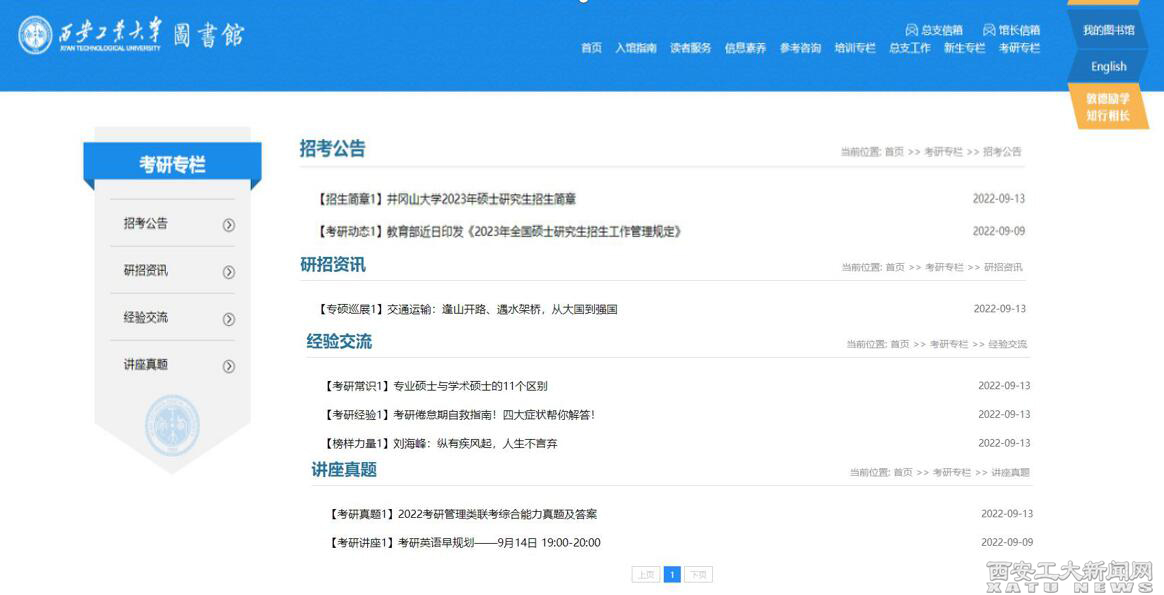Image resolution: width=1164 pixels, height=595 pixels.
Task: Click the round emblem below the sidebar
Action: [x=172, y=425]
